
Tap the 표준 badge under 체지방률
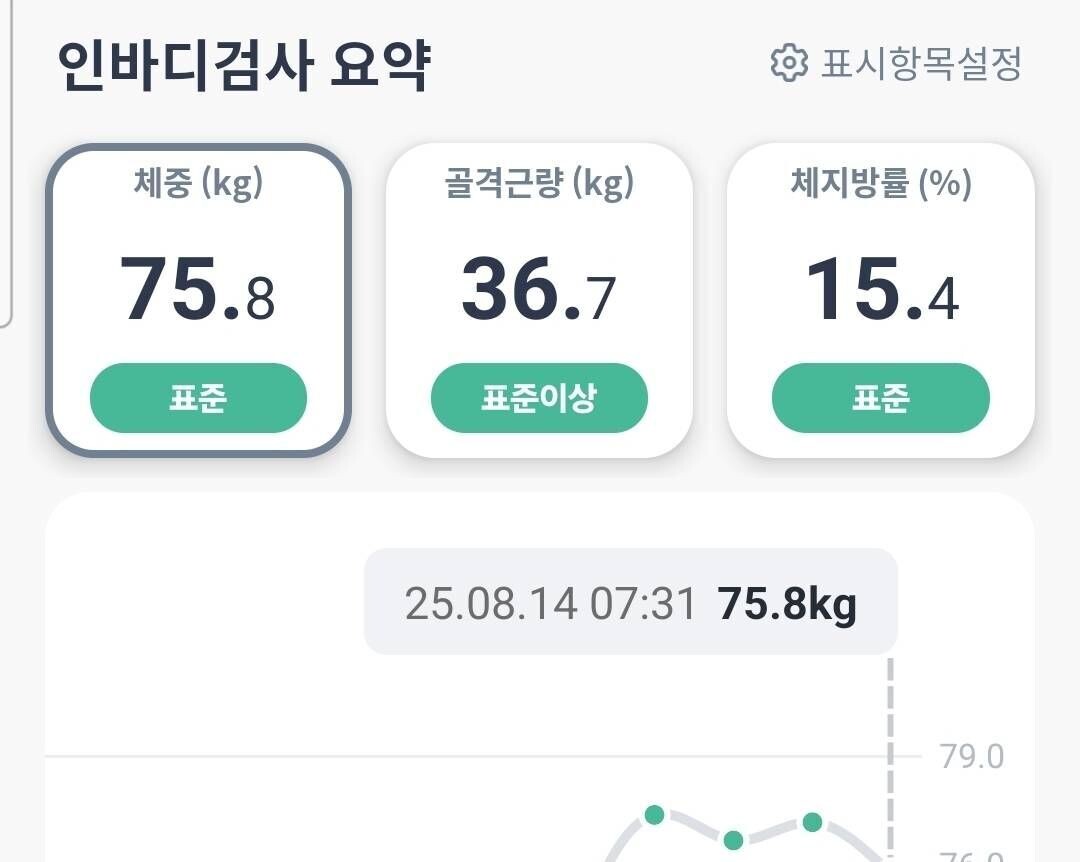(880, 398)
